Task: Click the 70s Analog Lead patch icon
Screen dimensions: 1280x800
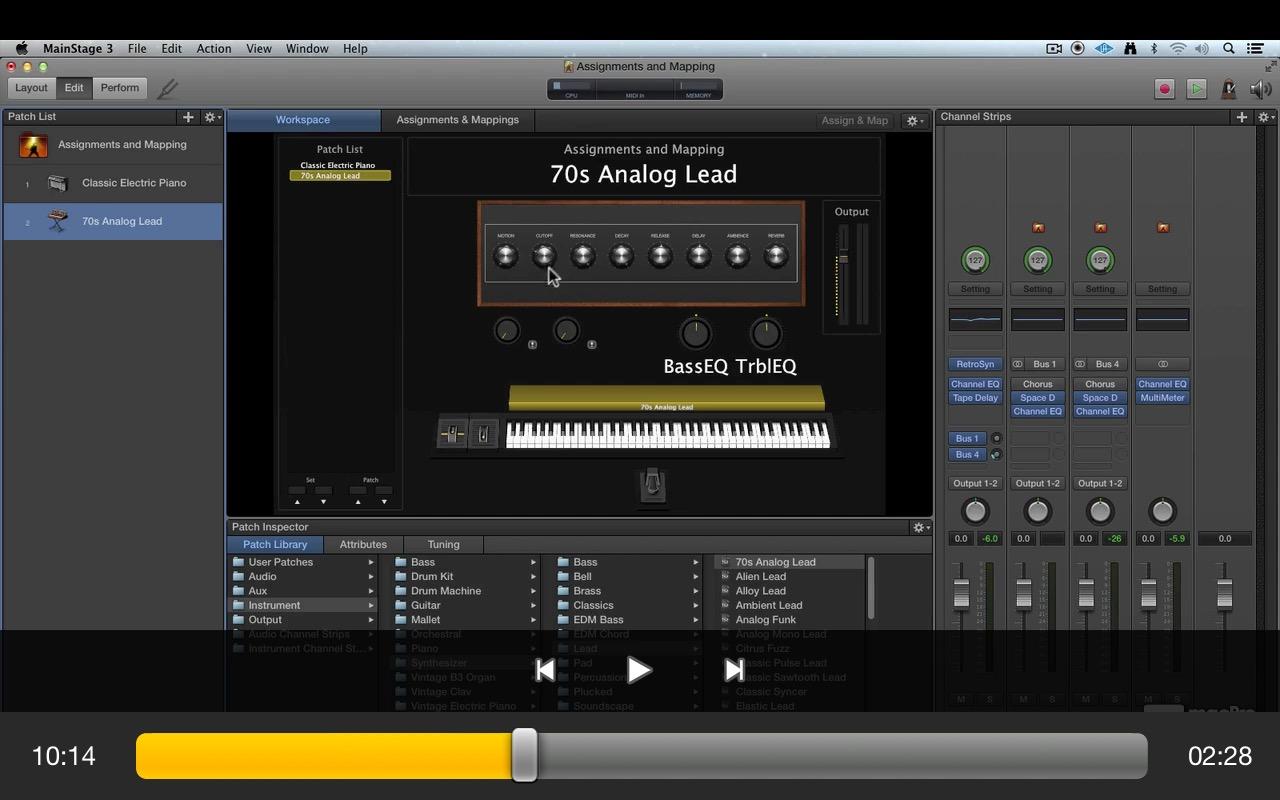Action: point(58,221)
